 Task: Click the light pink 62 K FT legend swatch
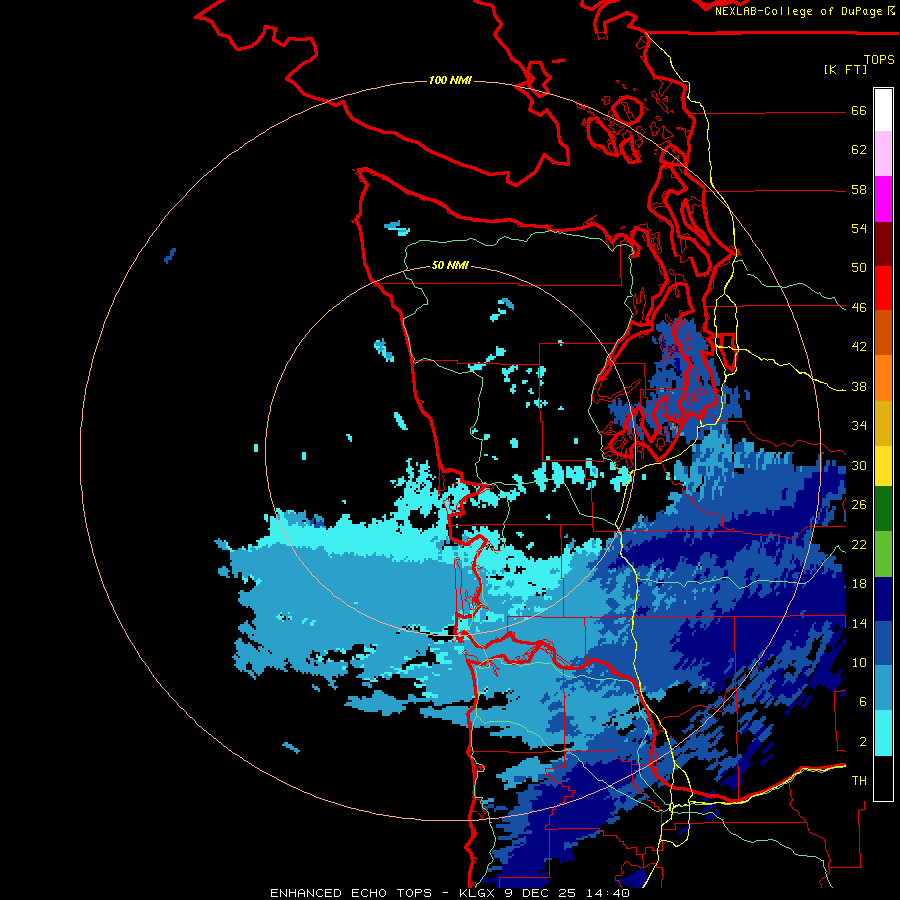pyautogui.click(x=883, y=154)
